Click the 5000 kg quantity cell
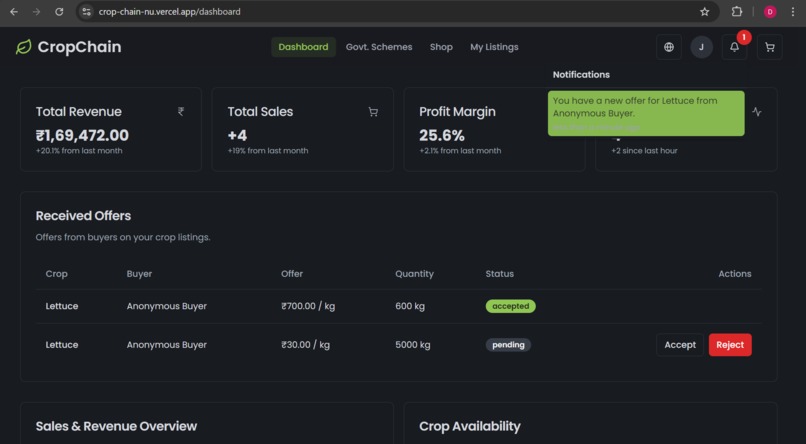This screenshot has width=806, height=444. click(412, 345)
